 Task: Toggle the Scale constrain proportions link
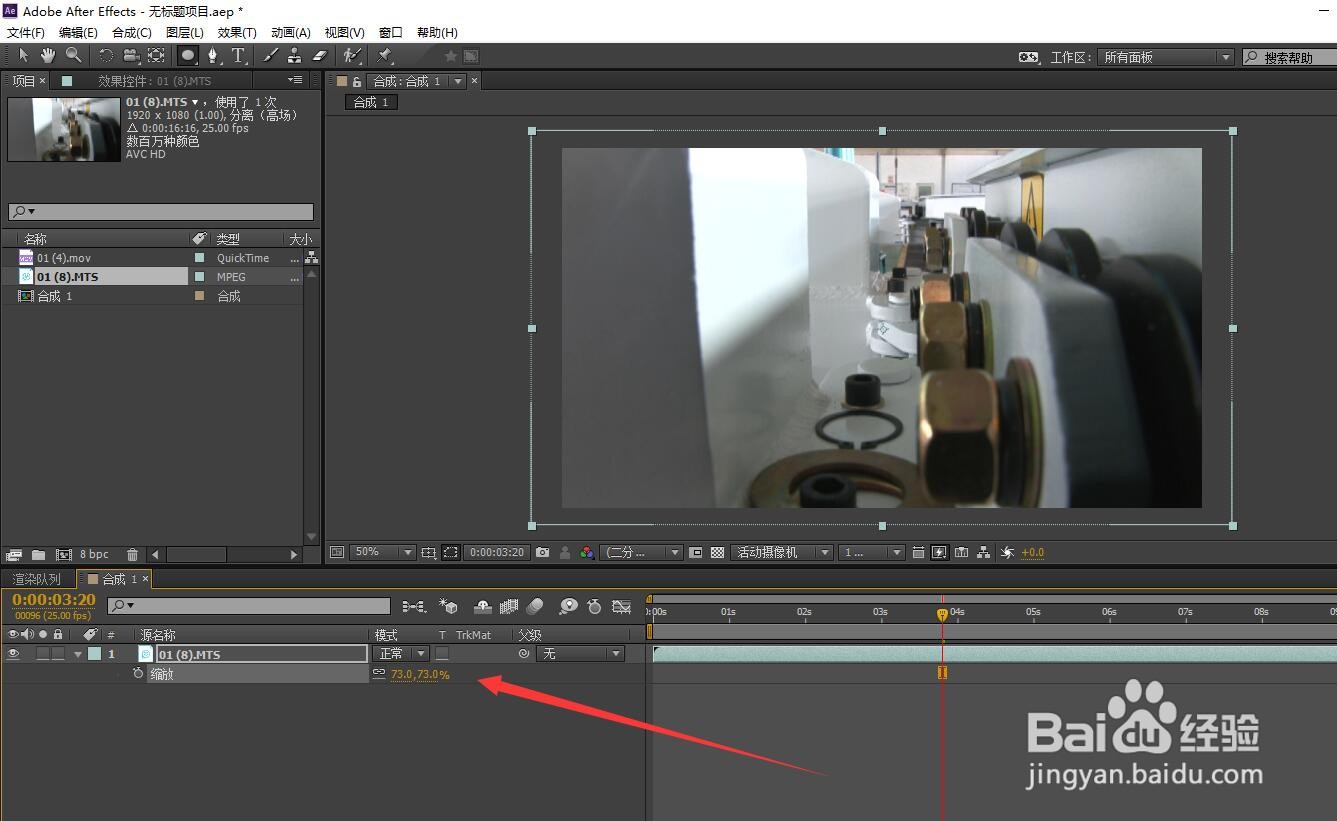(x=379, y=674)
